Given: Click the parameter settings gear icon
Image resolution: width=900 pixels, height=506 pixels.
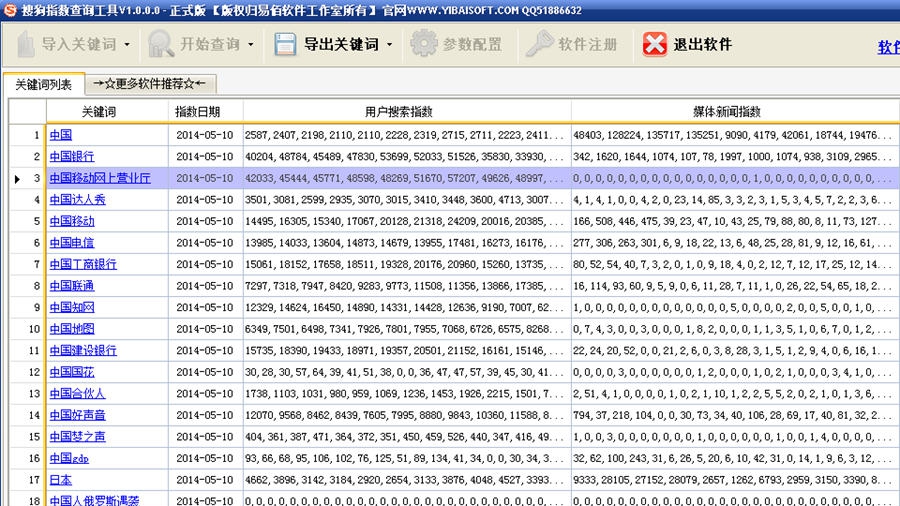Looking at the screenshot, I should 424,45.
